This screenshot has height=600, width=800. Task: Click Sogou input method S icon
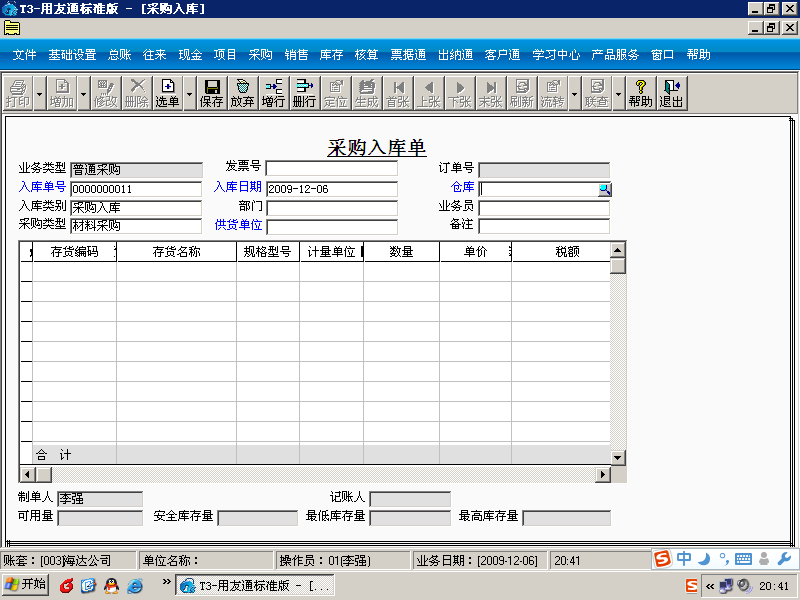662,559
